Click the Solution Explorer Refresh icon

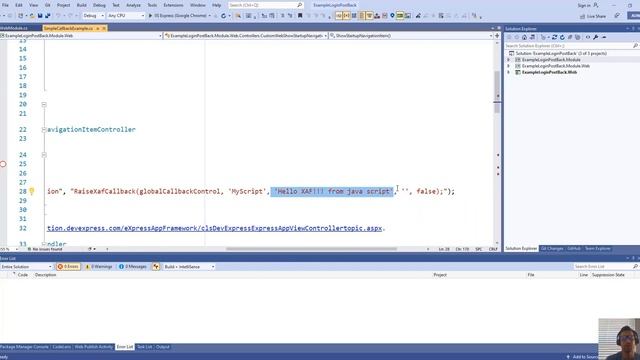(562, 37)
